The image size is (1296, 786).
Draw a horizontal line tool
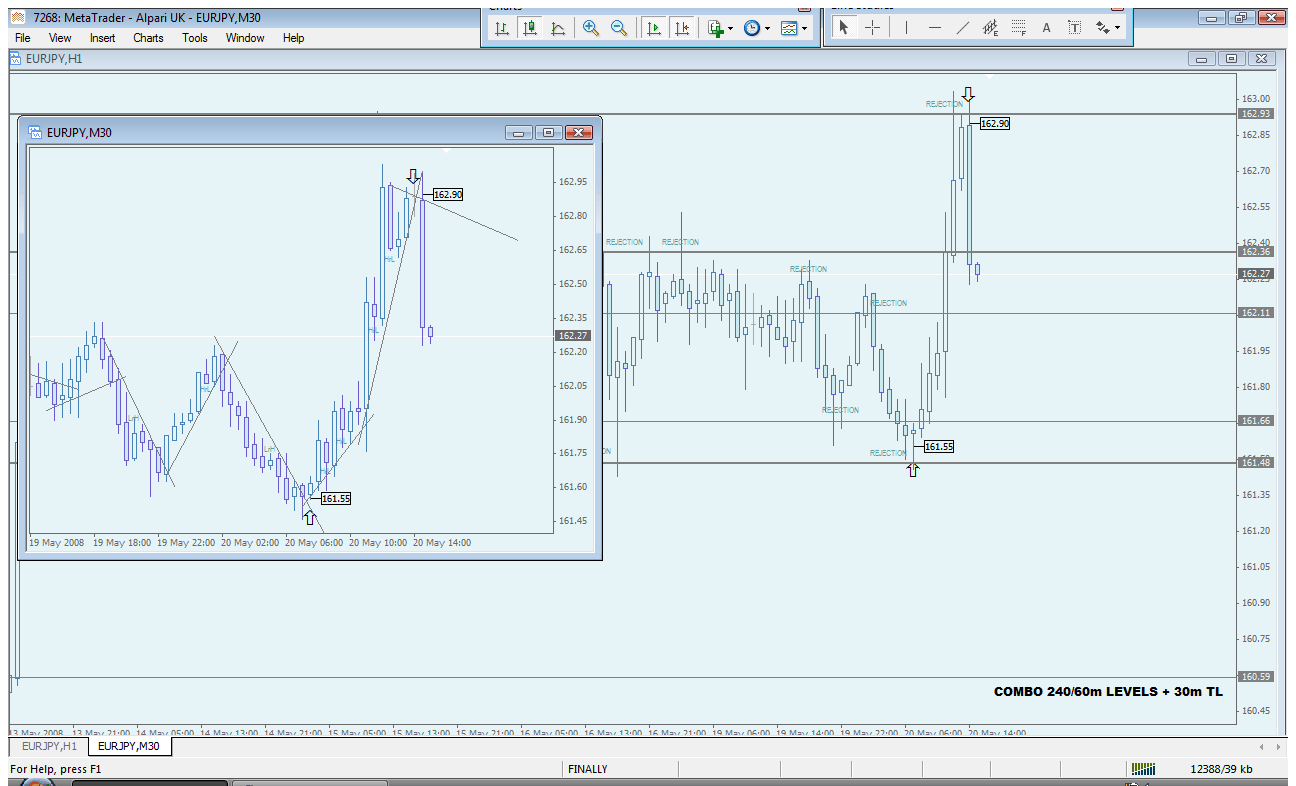[935, 28]
